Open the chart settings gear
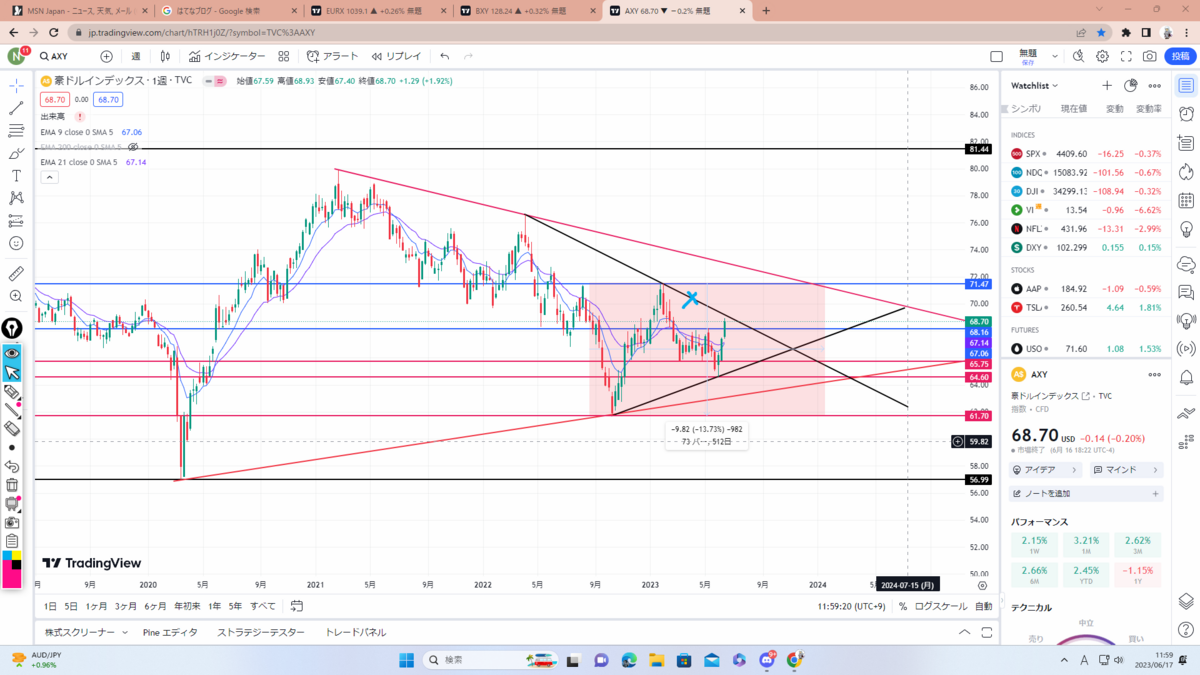This screenshot has width=1200, height=675. coord(1103,57)
